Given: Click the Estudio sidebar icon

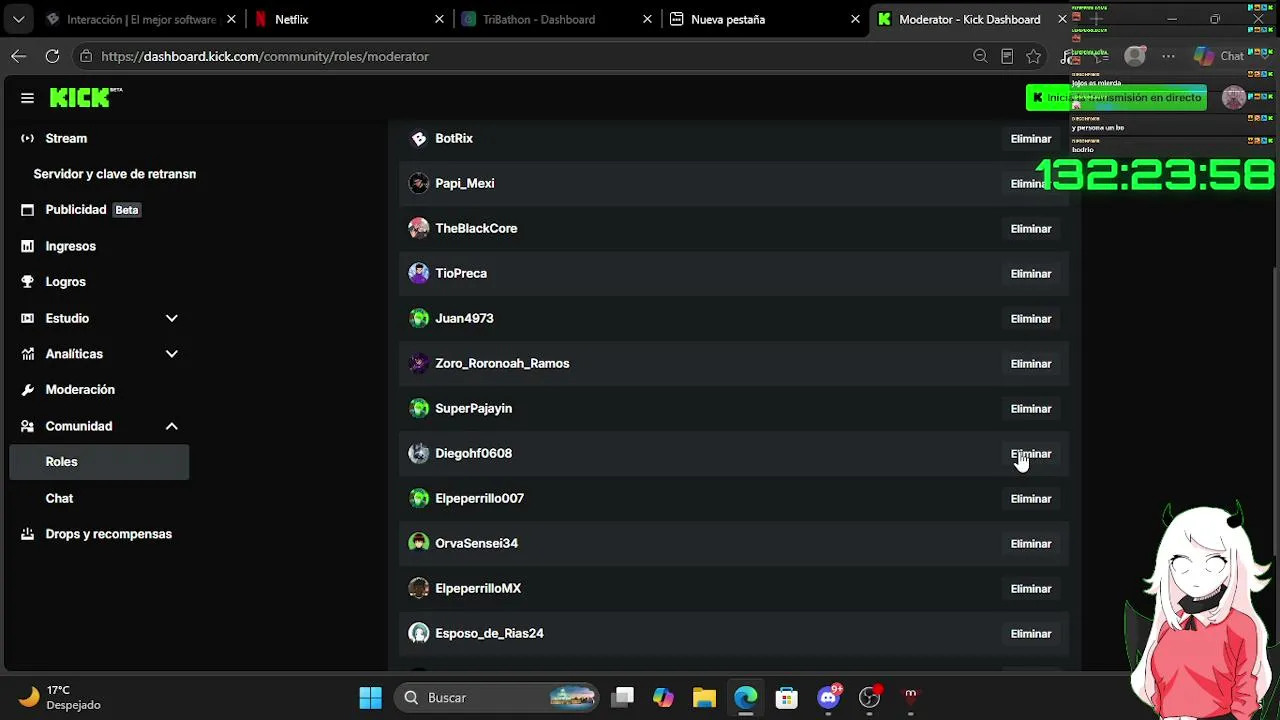Looking at the screenshot, I should click(x=27, y=318).
